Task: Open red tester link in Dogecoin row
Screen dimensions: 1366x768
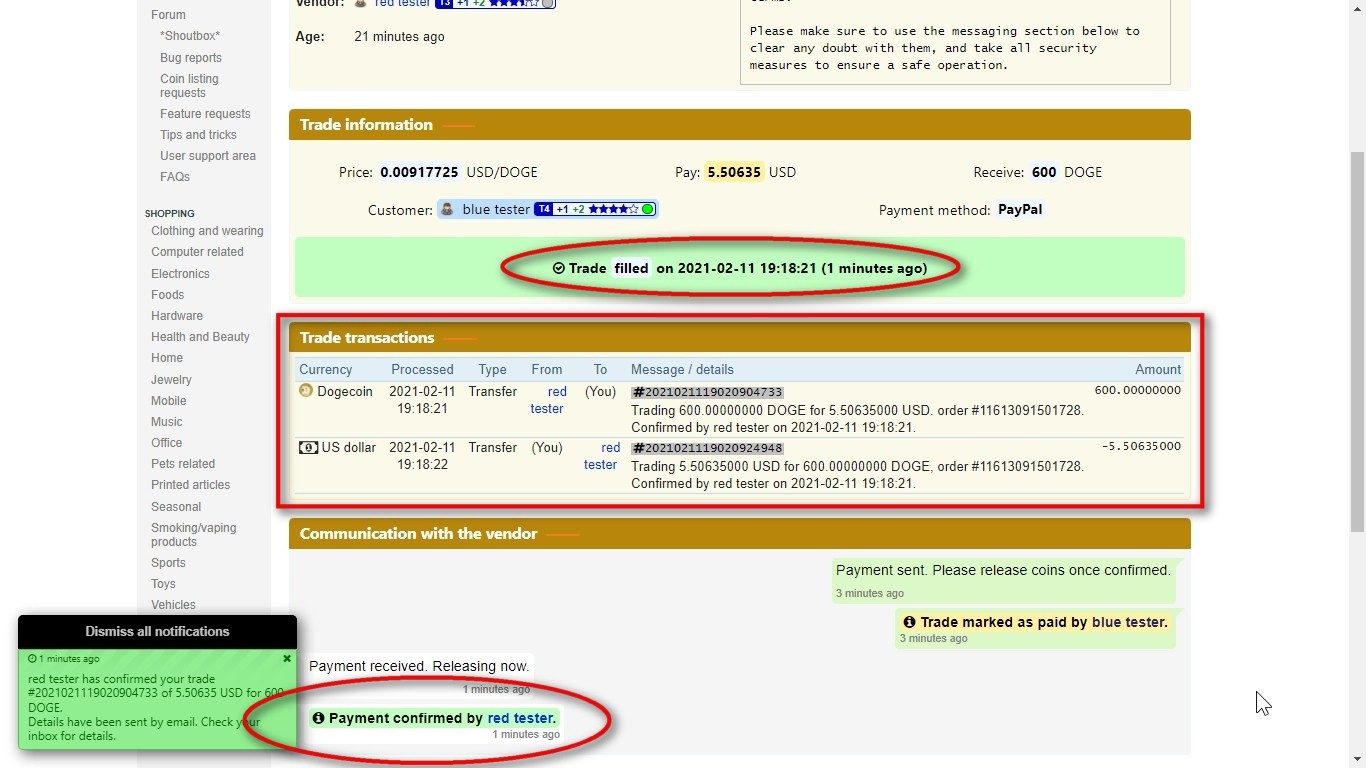Action: click(x=548, y=400)
